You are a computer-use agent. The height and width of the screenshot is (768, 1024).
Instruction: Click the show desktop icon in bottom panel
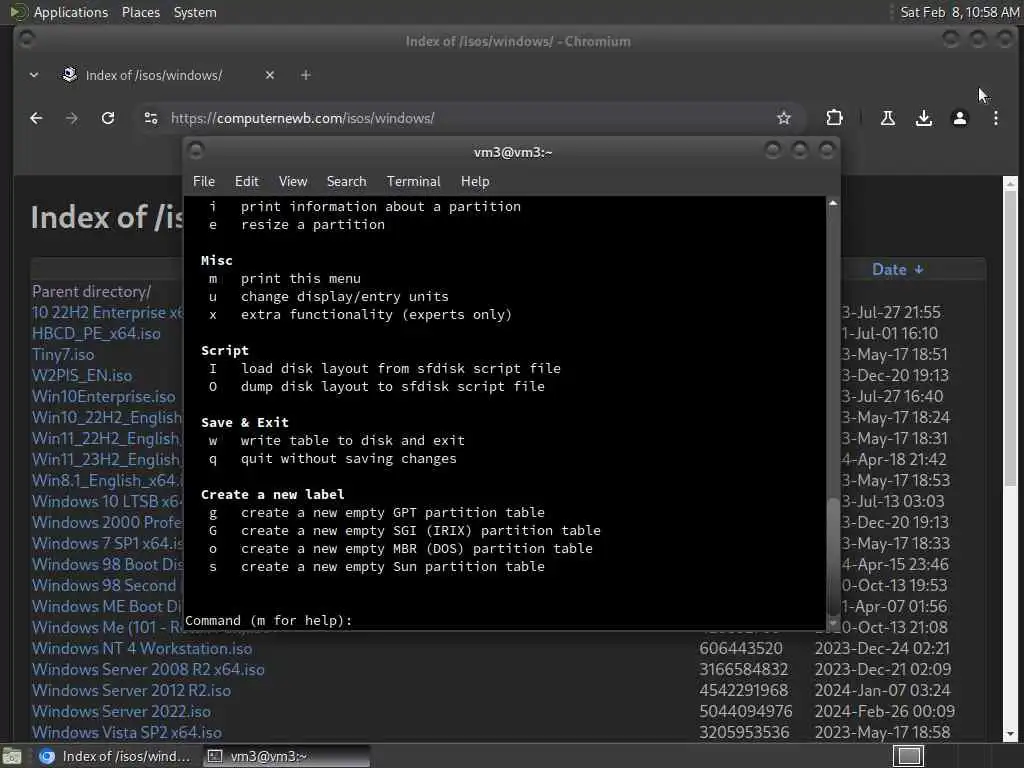[x=12, y=756]
